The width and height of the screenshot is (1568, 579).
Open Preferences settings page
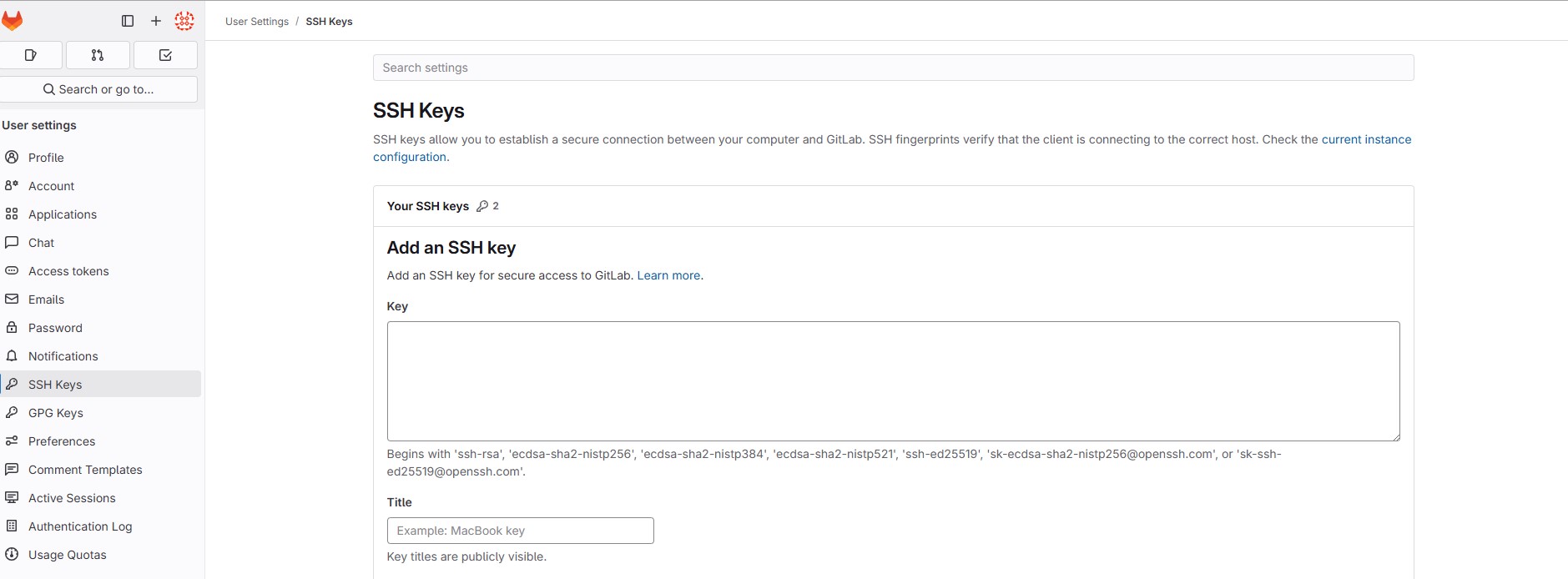click(62, 441)
